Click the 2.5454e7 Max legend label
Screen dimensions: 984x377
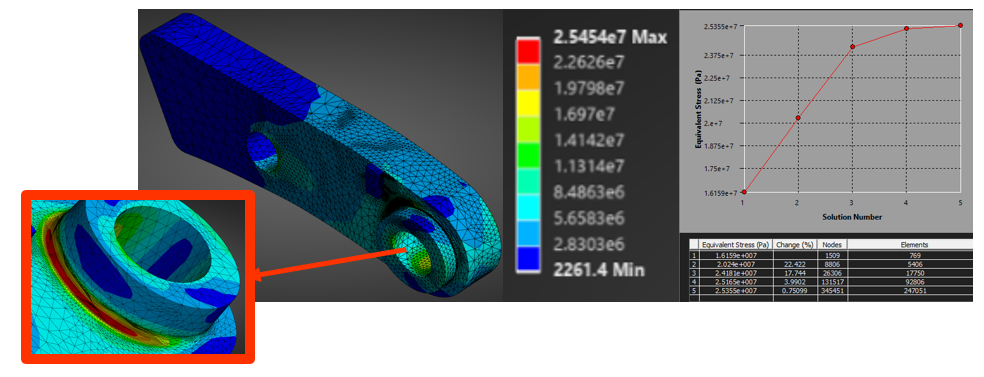click(x=609, y=37)
